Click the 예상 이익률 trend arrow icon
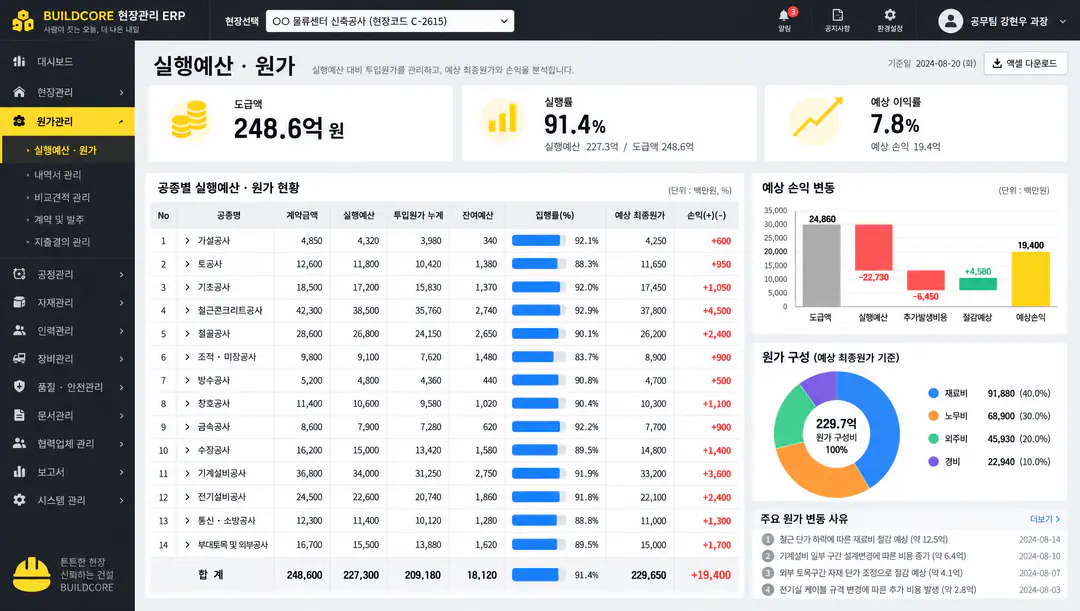The width and height of the screenshot is (1080, 611). (817, 118)
